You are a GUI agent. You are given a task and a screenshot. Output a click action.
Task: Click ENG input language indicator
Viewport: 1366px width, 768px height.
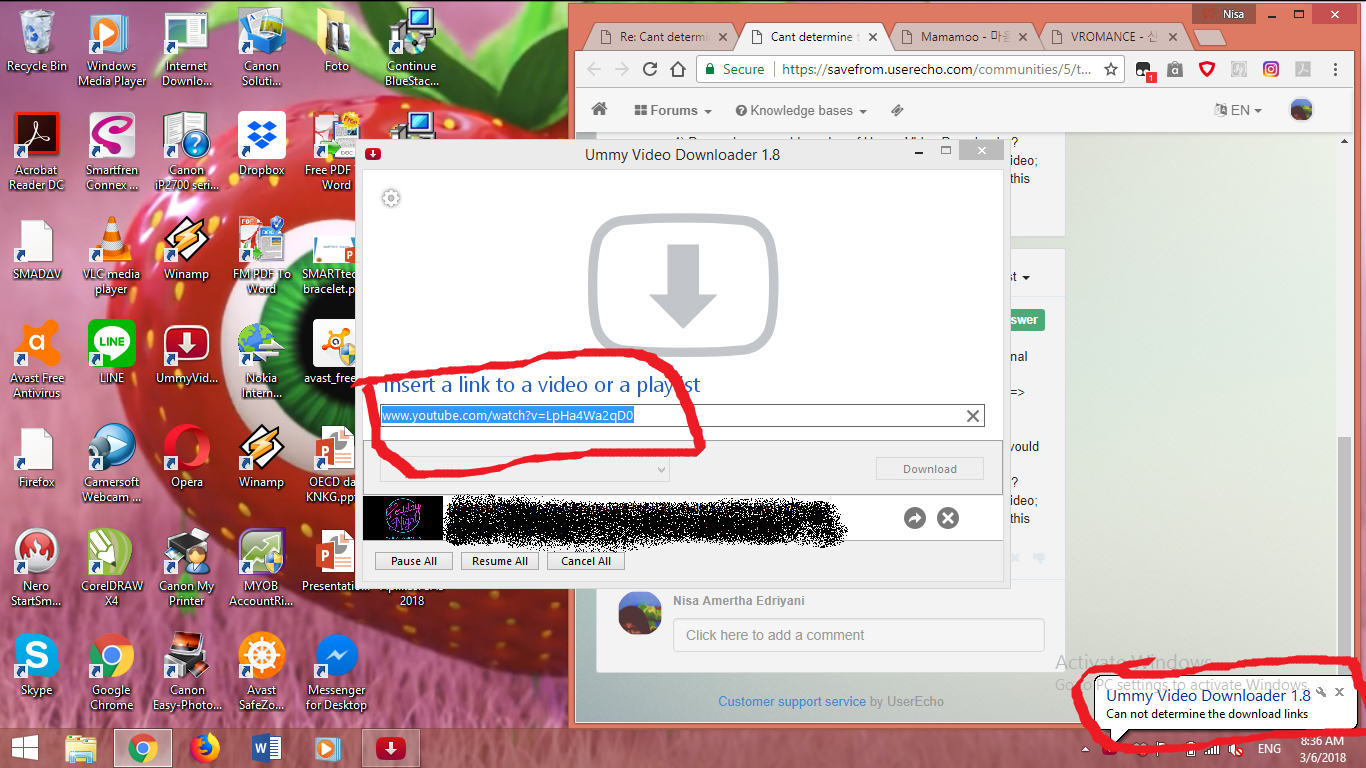tap(1269, 748)
